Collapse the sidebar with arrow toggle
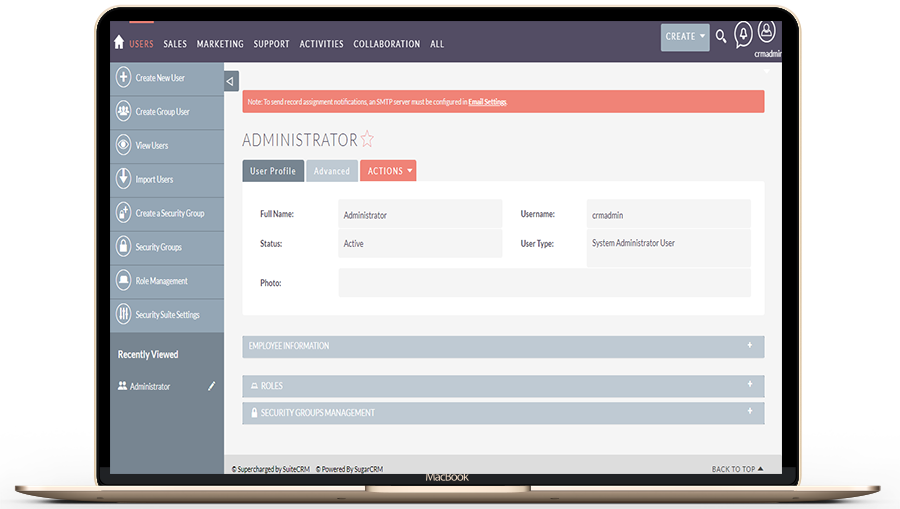The width and height of the screenshot is (900, 509). point(231,81)
